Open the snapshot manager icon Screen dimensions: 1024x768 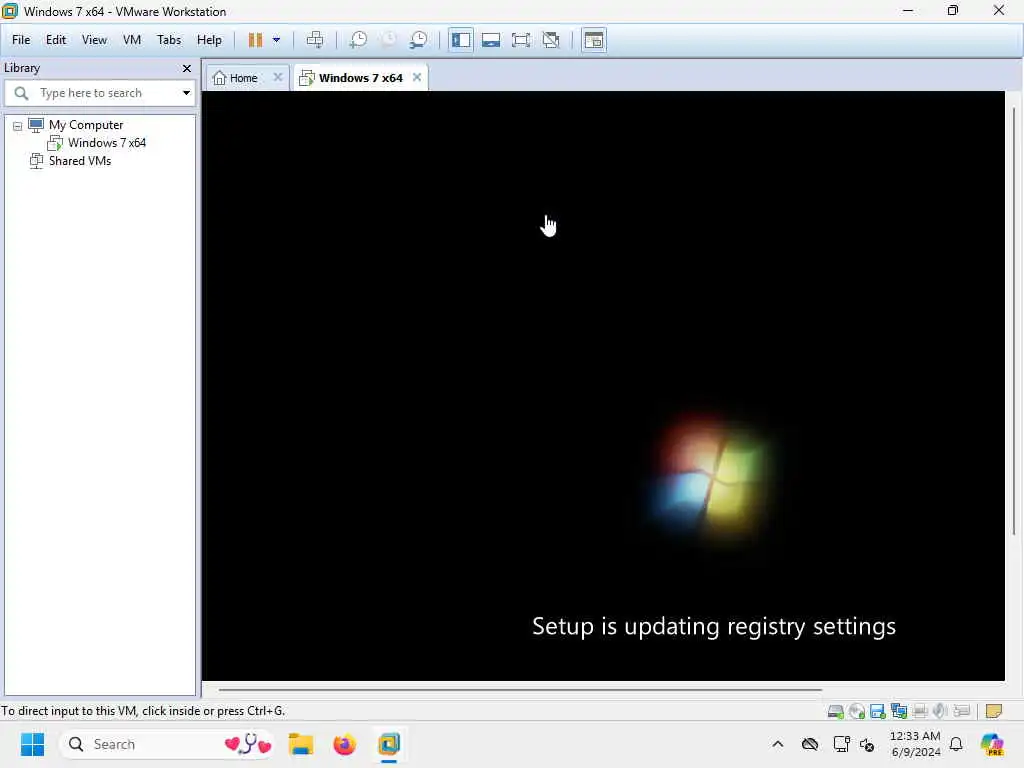click(419, 40)
